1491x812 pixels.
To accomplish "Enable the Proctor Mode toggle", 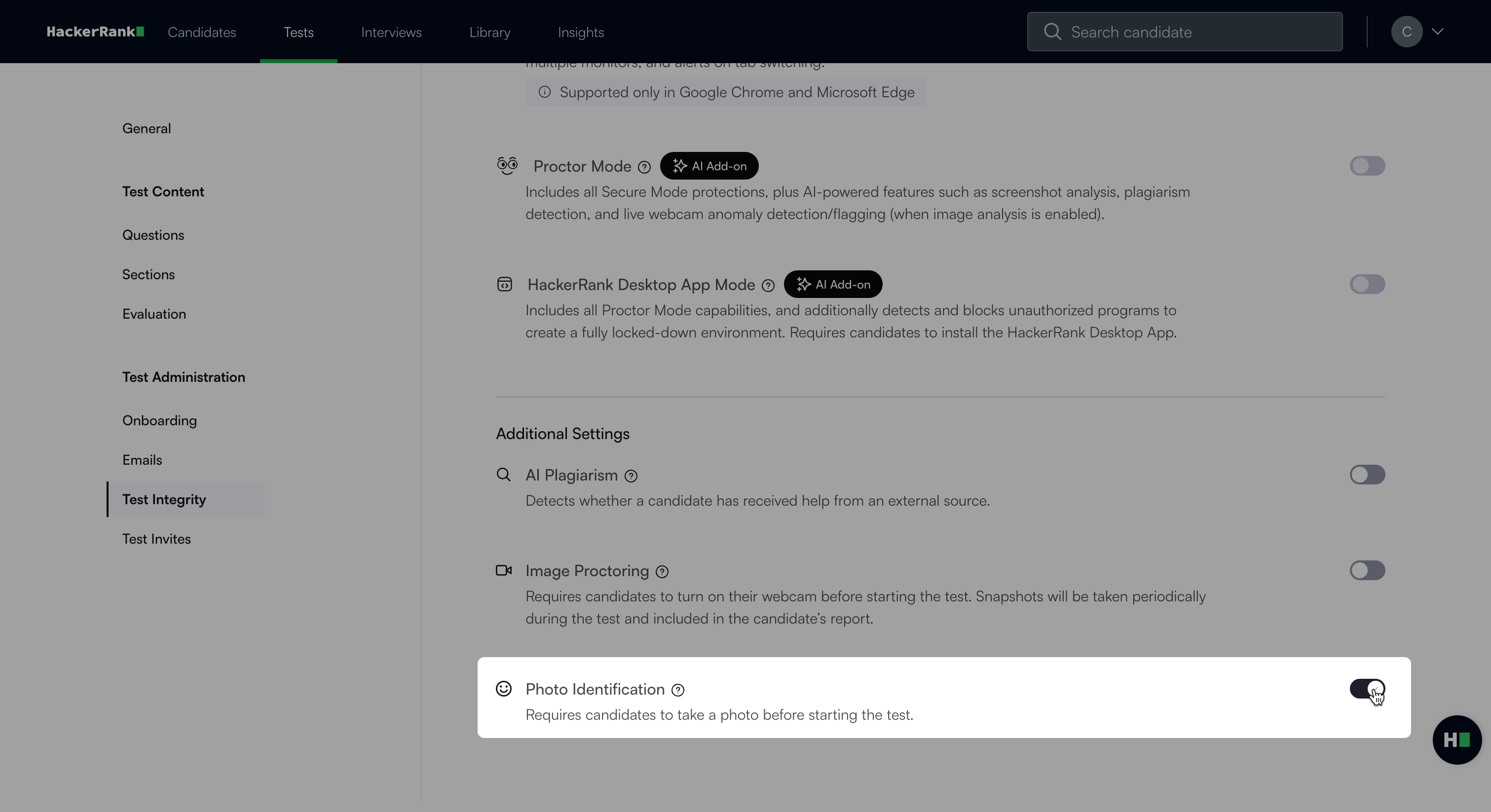I will click(x=1367, y=166).
